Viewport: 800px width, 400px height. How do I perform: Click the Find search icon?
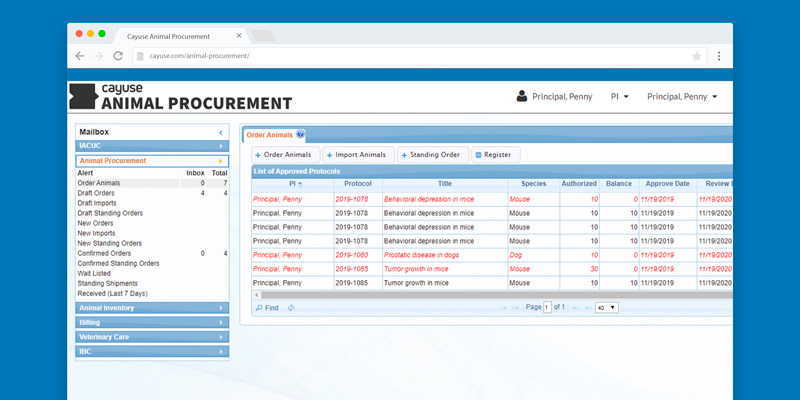[259, 308]
